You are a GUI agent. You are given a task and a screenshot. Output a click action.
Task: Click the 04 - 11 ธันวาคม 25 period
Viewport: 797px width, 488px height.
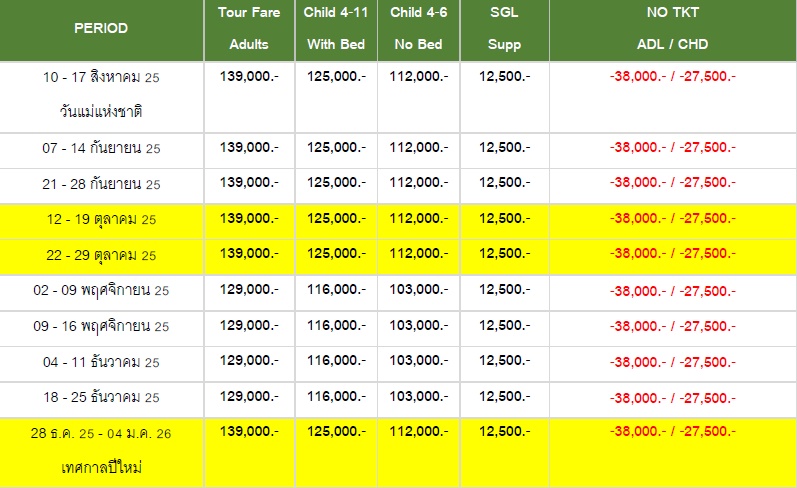(x=101, y=362)
